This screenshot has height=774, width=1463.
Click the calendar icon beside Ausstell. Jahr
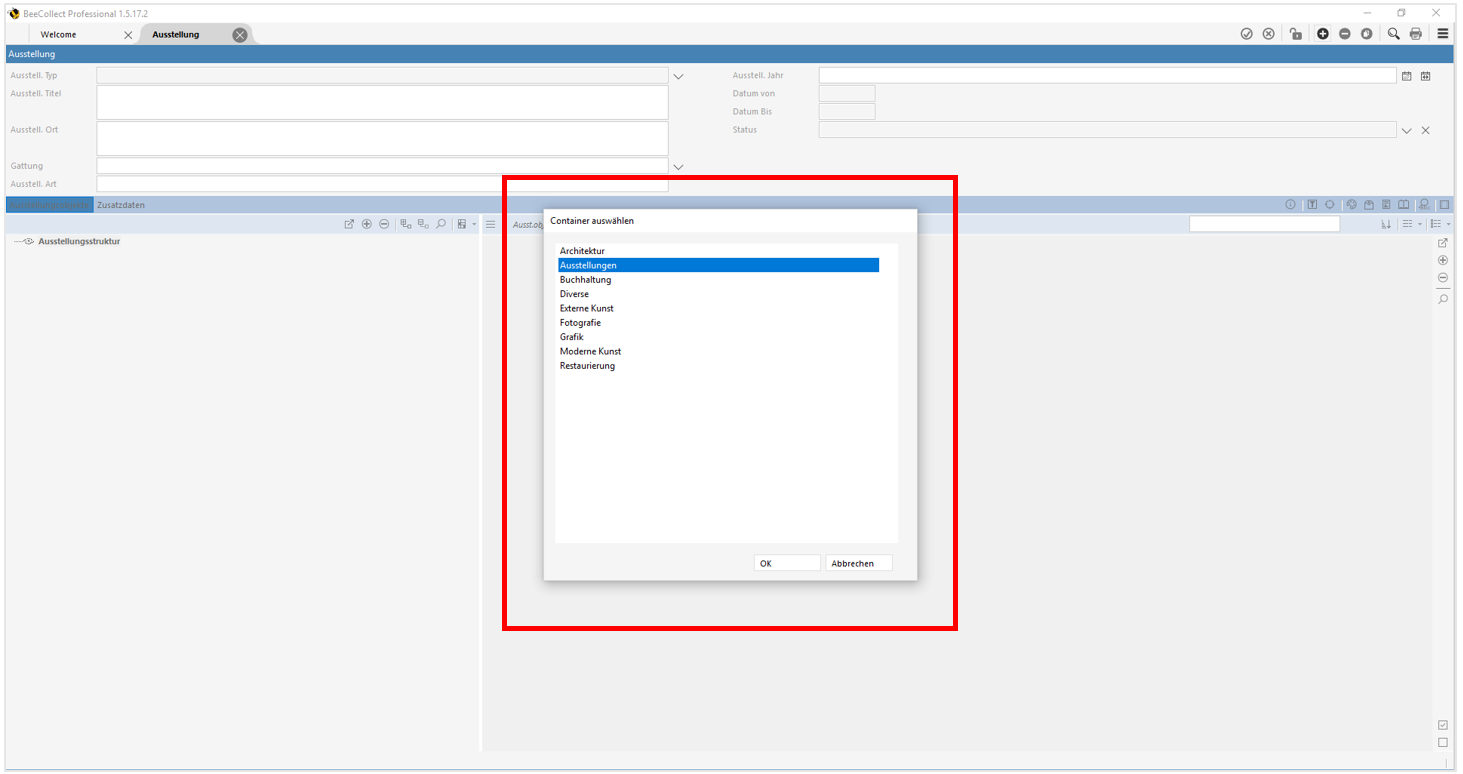[1407, 76]
